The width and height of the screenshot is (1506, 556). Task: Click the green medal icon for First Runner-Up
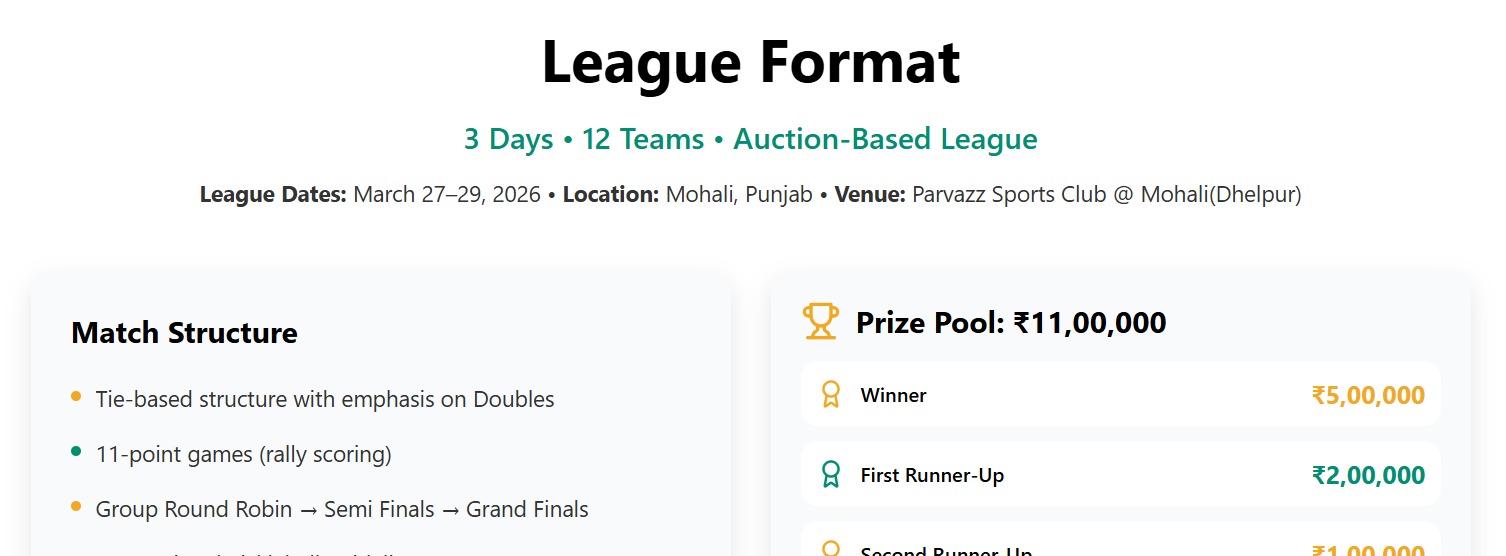pyautogui.click(x=830, y=475)
